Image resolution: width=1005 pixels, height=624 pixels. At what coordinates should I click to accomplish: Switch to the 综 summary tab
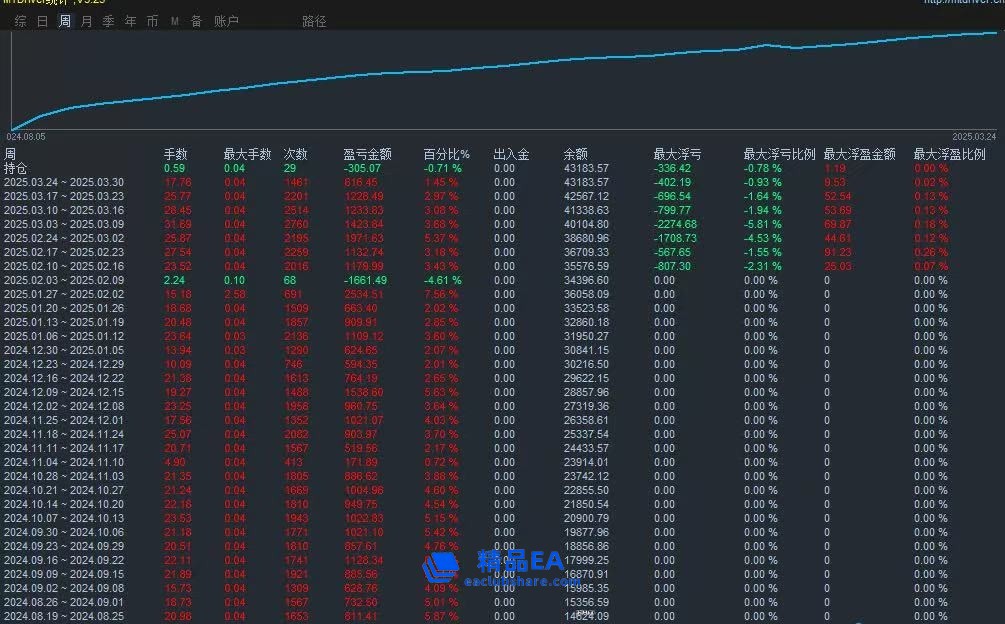tap(20, 21)
